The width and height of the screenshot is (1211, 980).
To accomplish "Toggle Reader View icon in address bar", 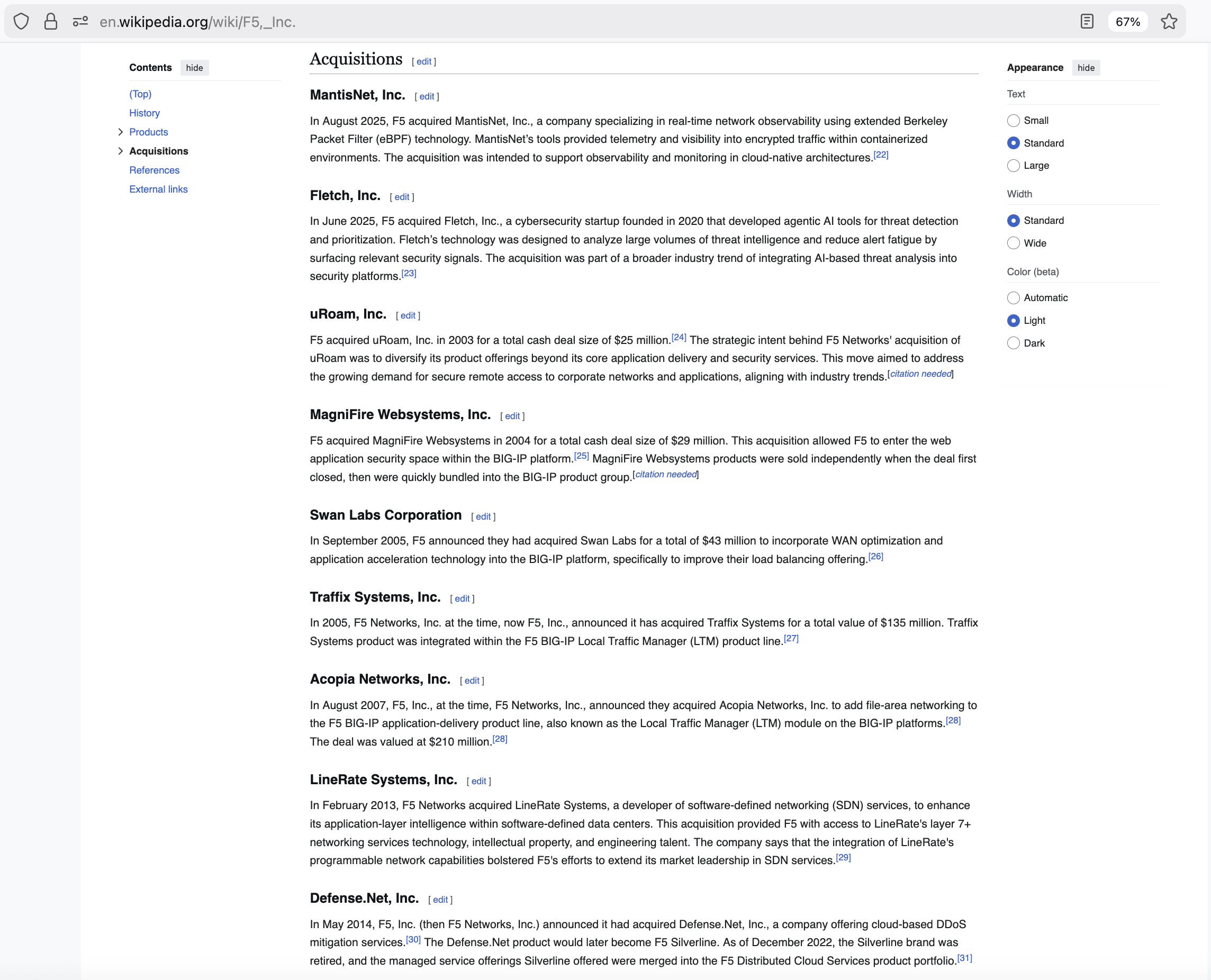I will (1086, 22).
